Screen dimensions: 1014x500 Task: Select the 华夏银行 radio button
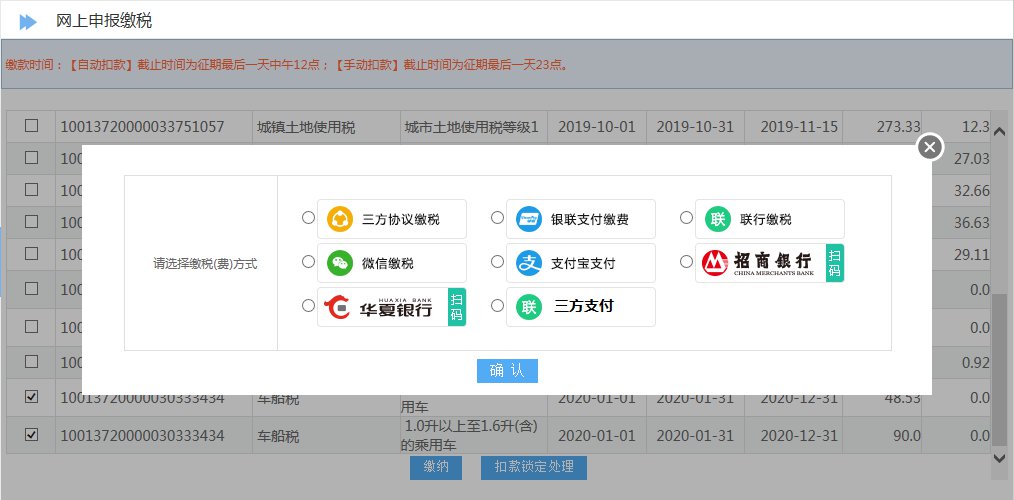pyautogui.click(x=308, y=306)
